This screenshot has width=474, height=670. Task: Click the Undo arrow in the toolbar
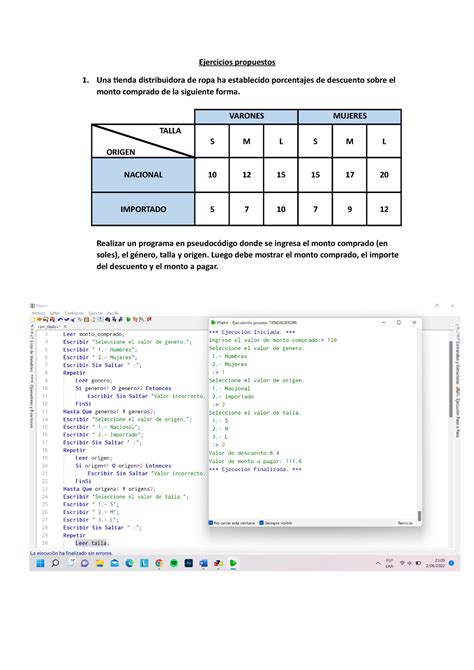[x=60, y=320]
